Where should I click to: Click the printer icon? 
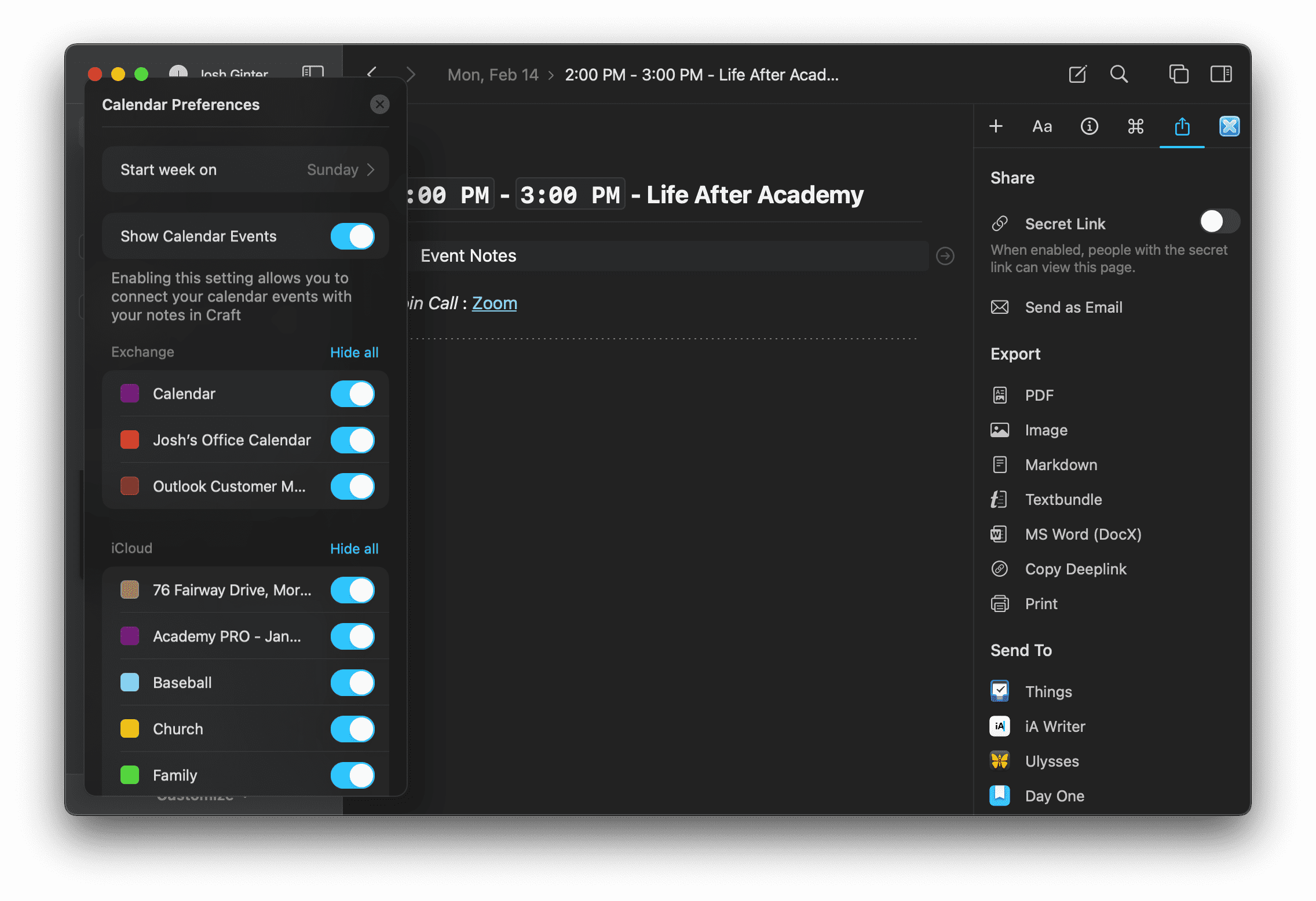click(x=1000, y=603)
